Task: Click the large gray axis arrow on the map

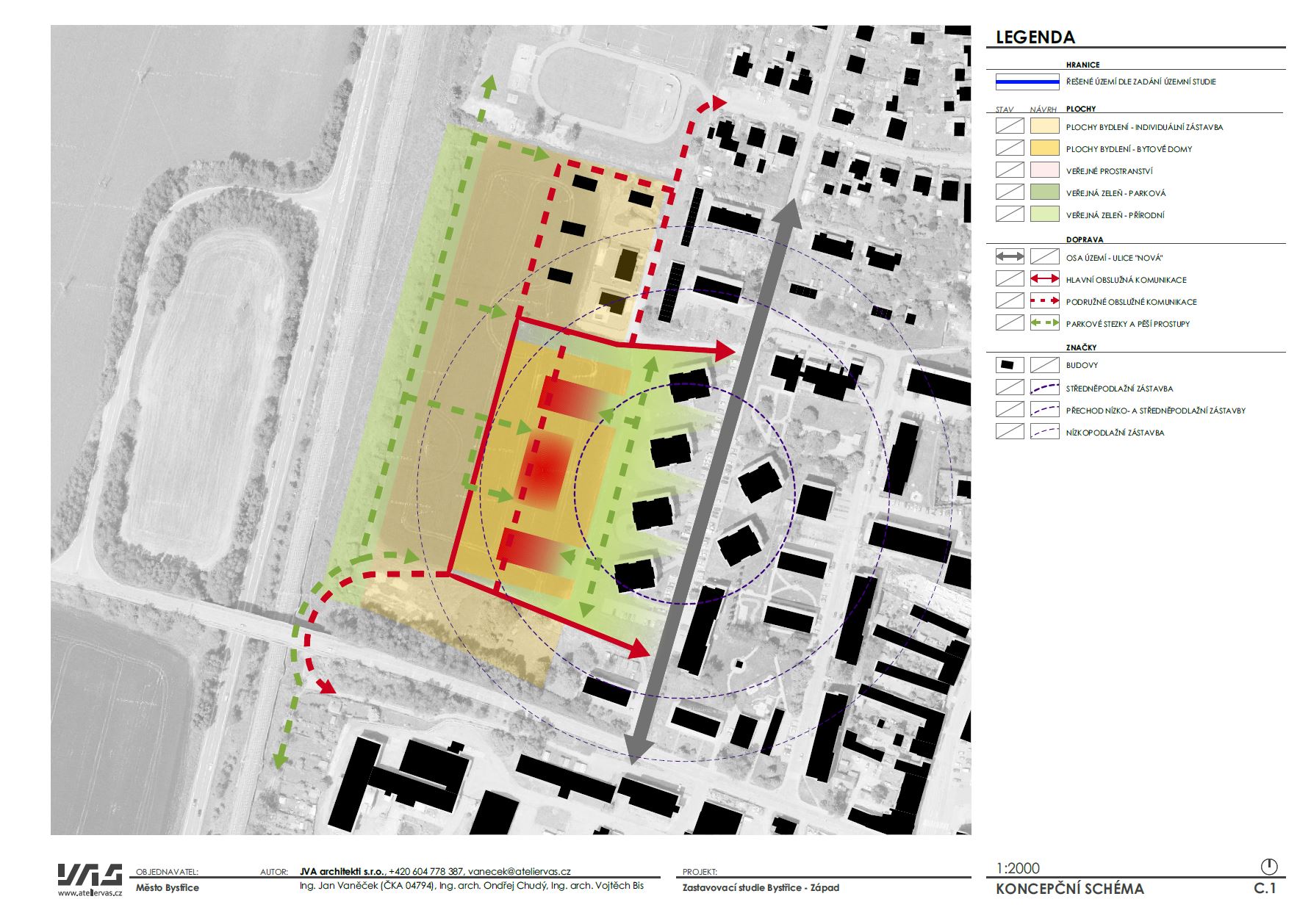Action: 711,480
